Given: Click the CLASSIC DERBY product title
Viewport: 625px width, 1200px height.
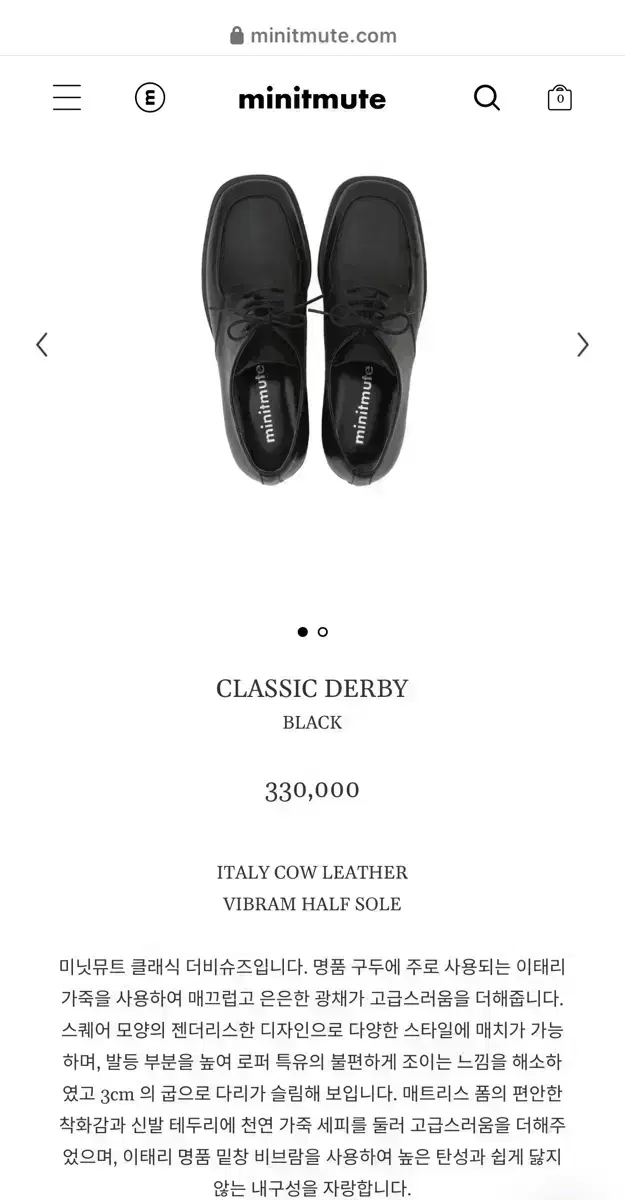Looking at the screenshot, I should [312, 689].
